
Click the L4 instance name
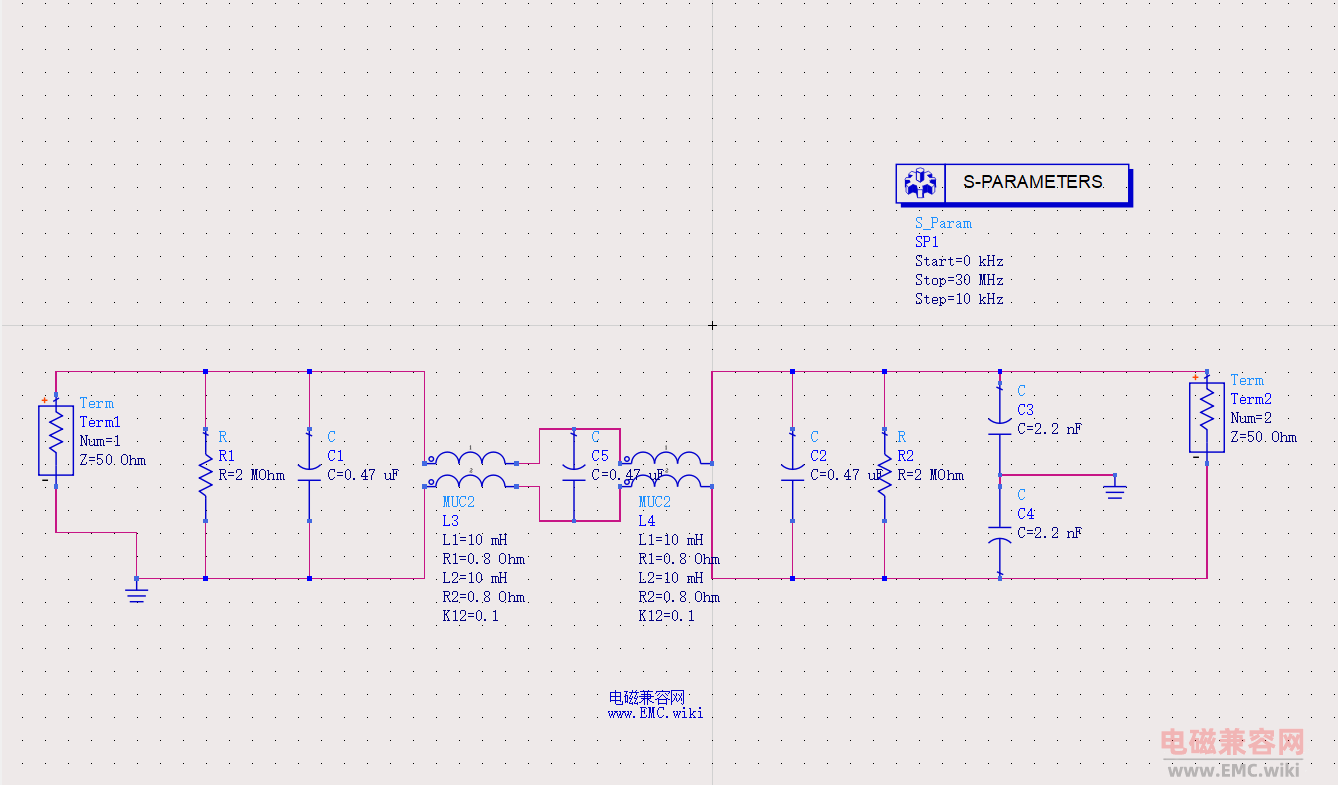coord(647,521)
